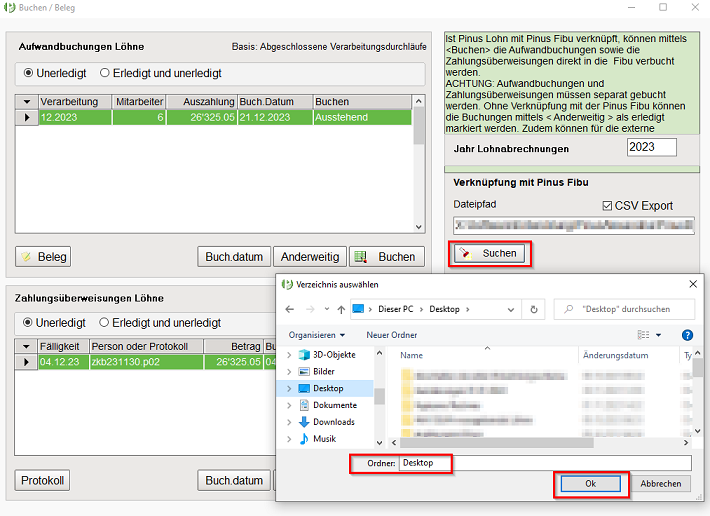
Task: Click the Mitarbeiter column header
Action: point(139,102)
